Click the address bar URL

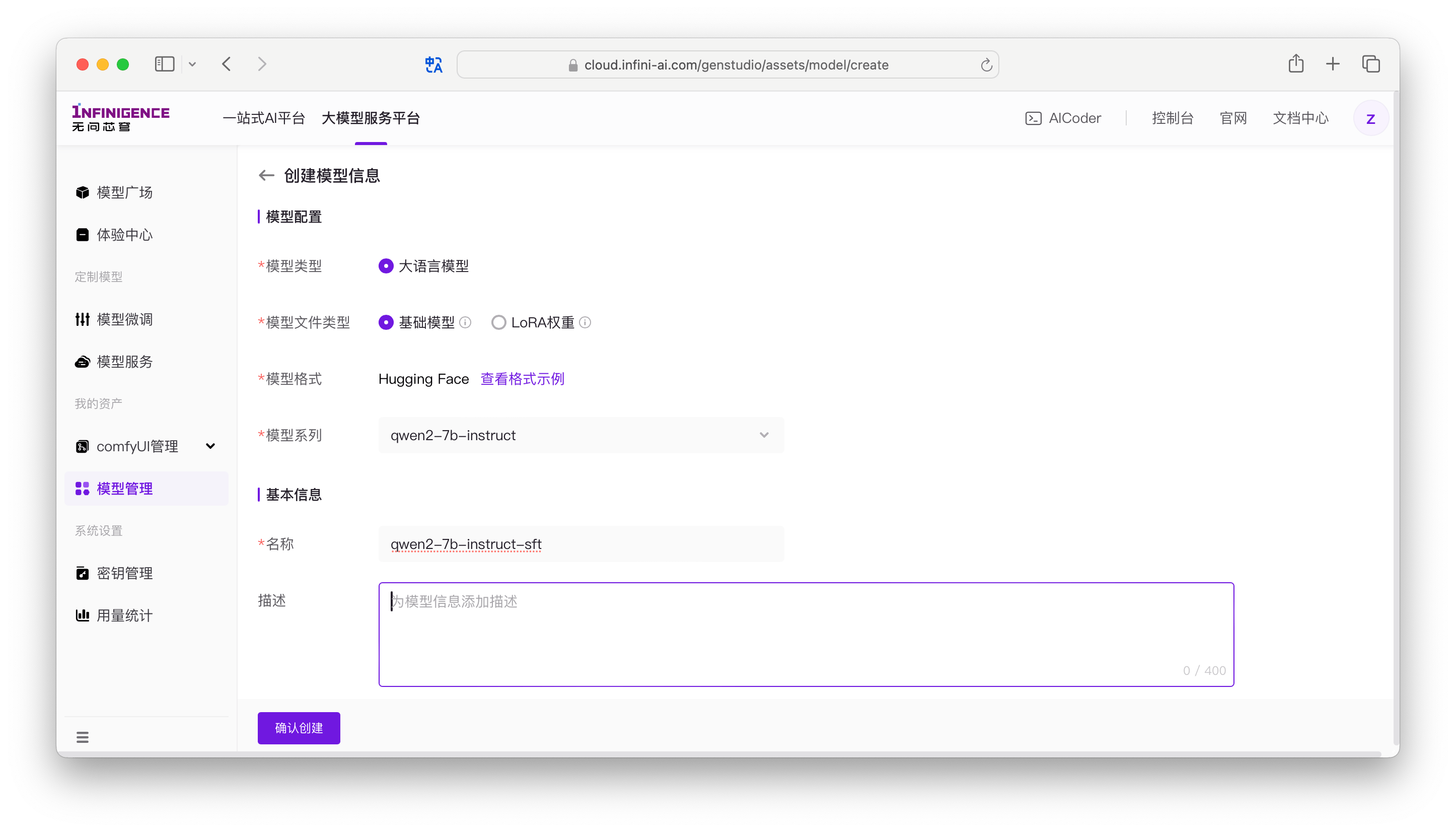coord(736,65)
